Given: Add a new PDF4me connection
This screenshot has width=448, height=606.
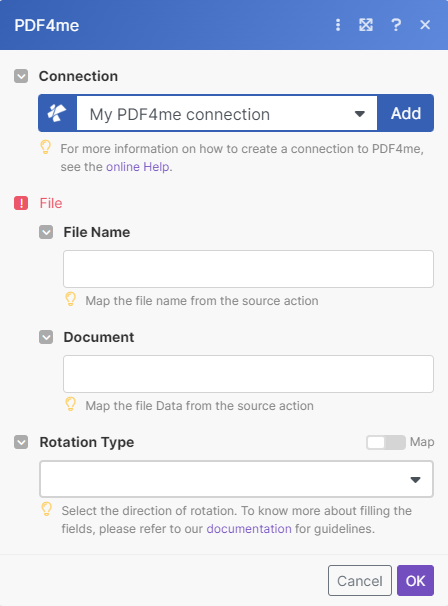Looking at the screenshot, I should coord(405,113).
